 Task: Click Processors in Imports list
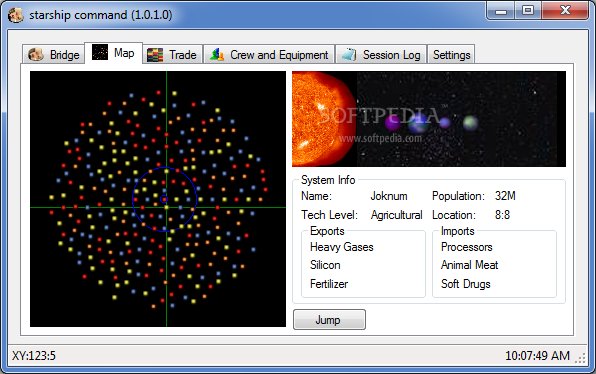coord(466,247)
